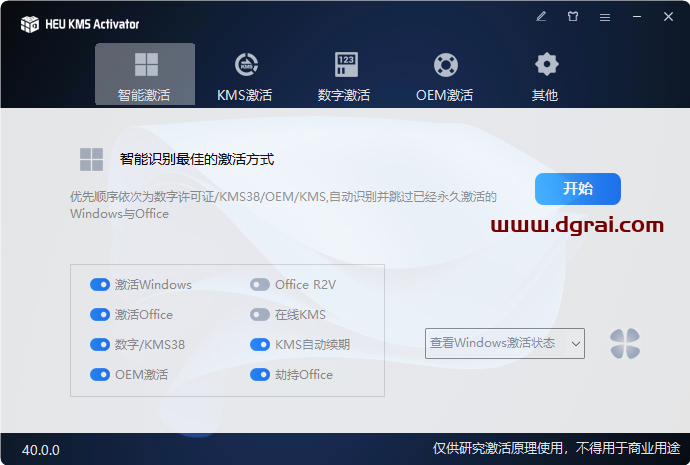Click the 开始 start button
This screenshot has width=690, height=465.
click(578, 189)
